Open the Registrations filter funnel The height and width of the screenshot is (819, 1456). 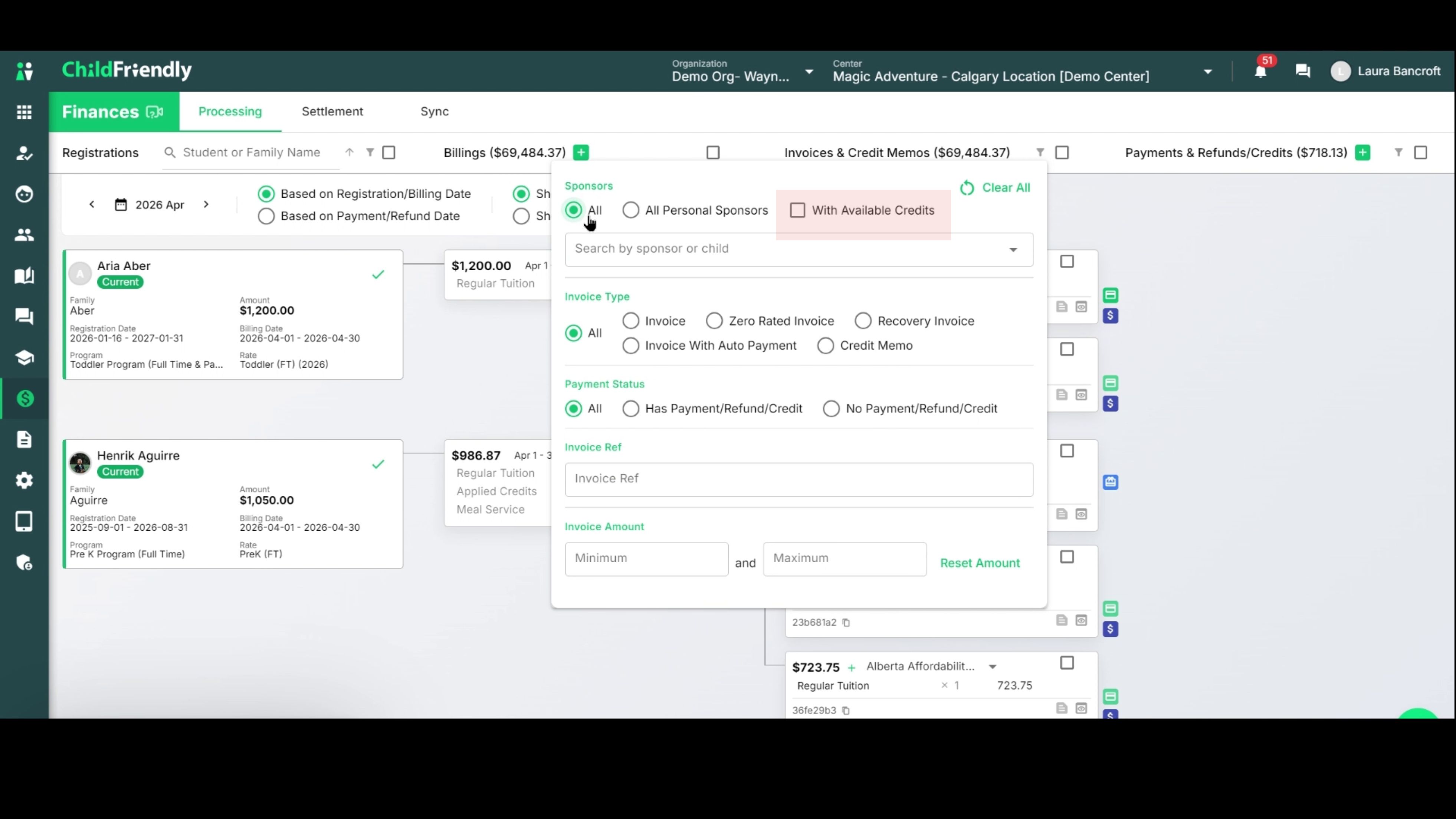370,152
